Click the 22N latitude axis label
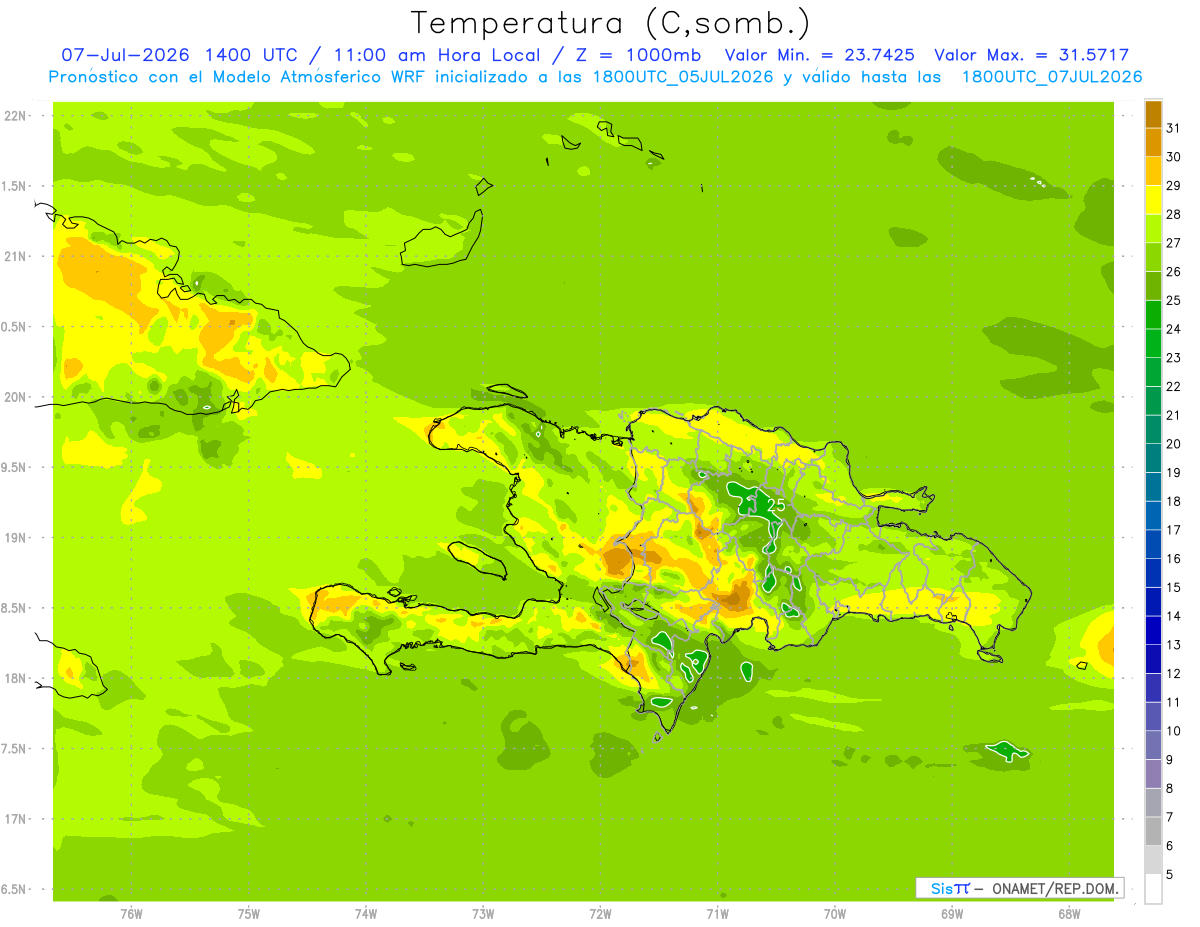 point(15,115)
